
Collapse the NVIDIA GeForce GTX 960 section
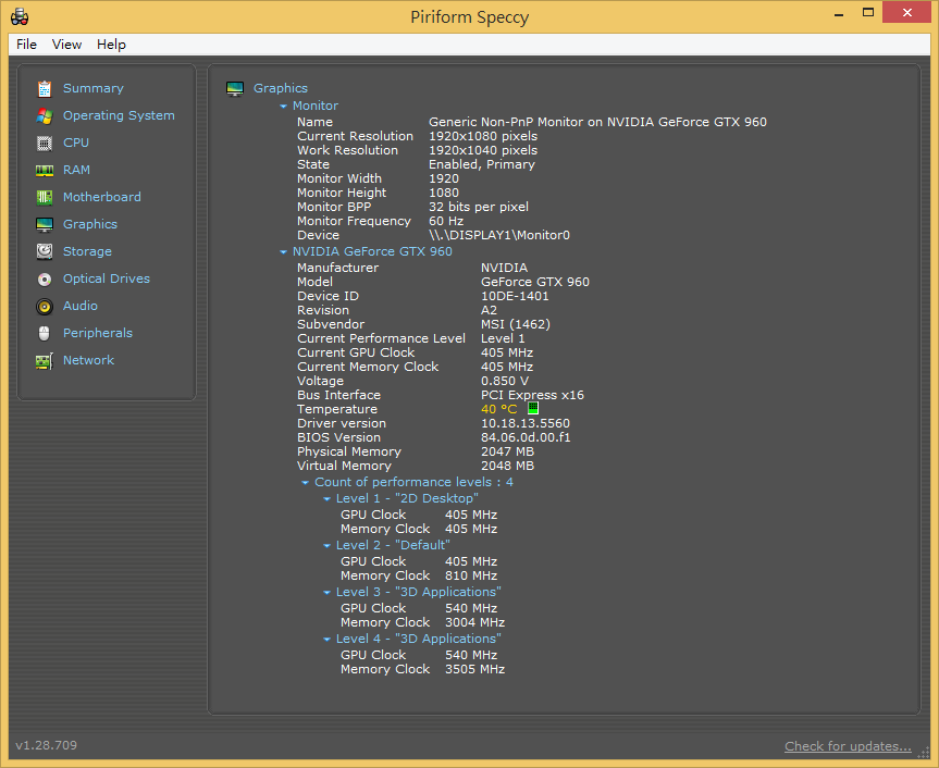284,252
